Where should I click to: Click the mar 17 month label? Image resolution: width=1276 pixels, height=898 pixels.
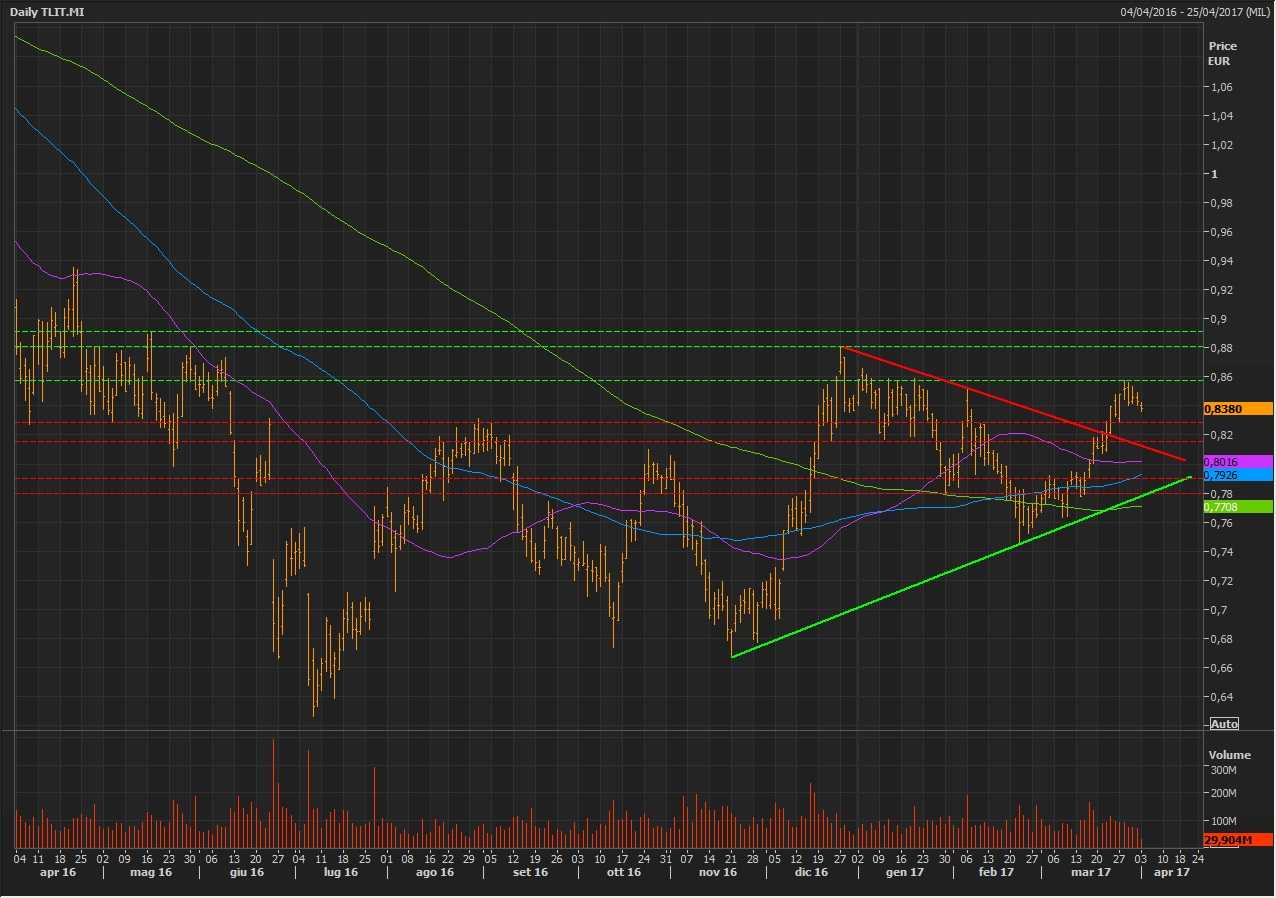pyautogui.click(x=1091, y=873)
